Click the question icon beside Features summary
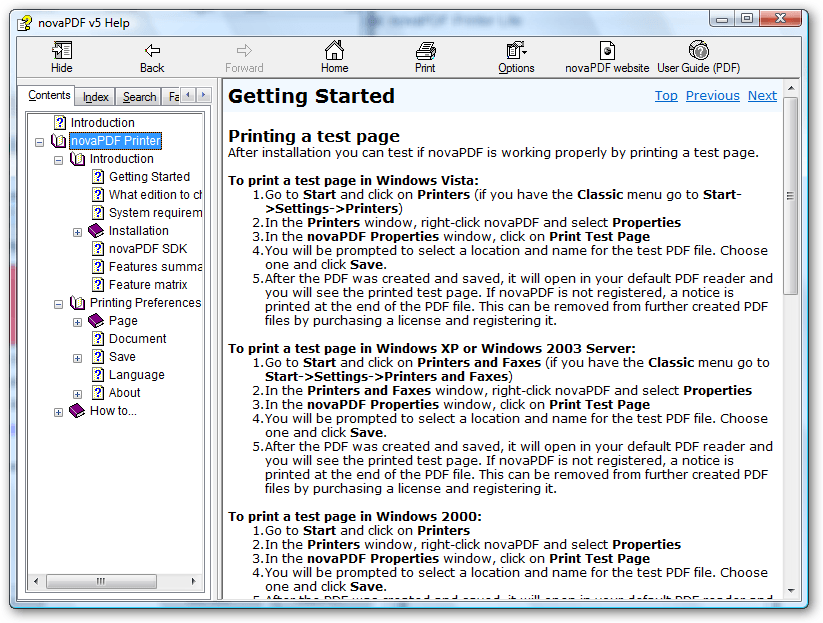Image resolution: width=823 pixels, height=623 pixels. [98, 267]
